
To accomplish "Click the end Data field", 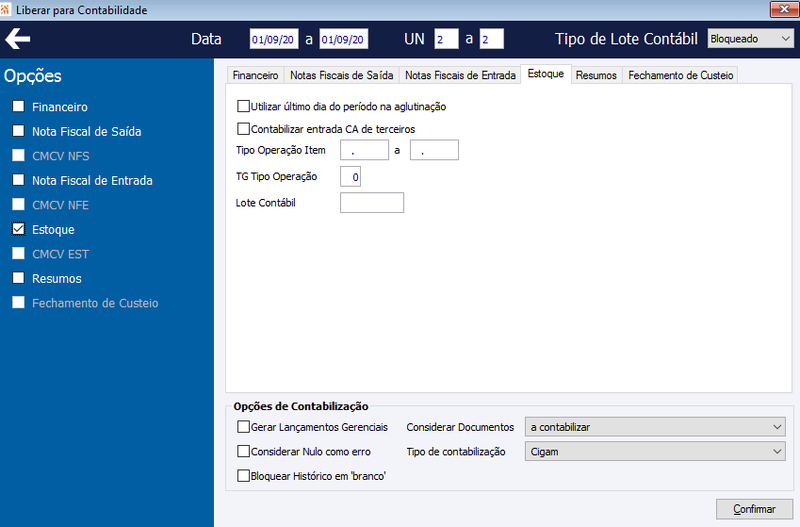I will pyautogui.click(x=343, y=39).
